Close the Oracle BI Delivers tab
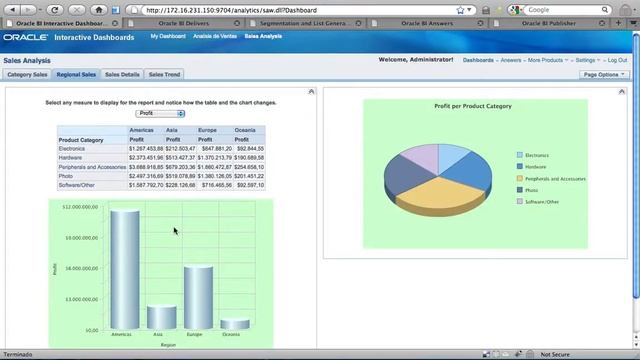The height and width of the screenshot is (360, 640). click(237, 23)
